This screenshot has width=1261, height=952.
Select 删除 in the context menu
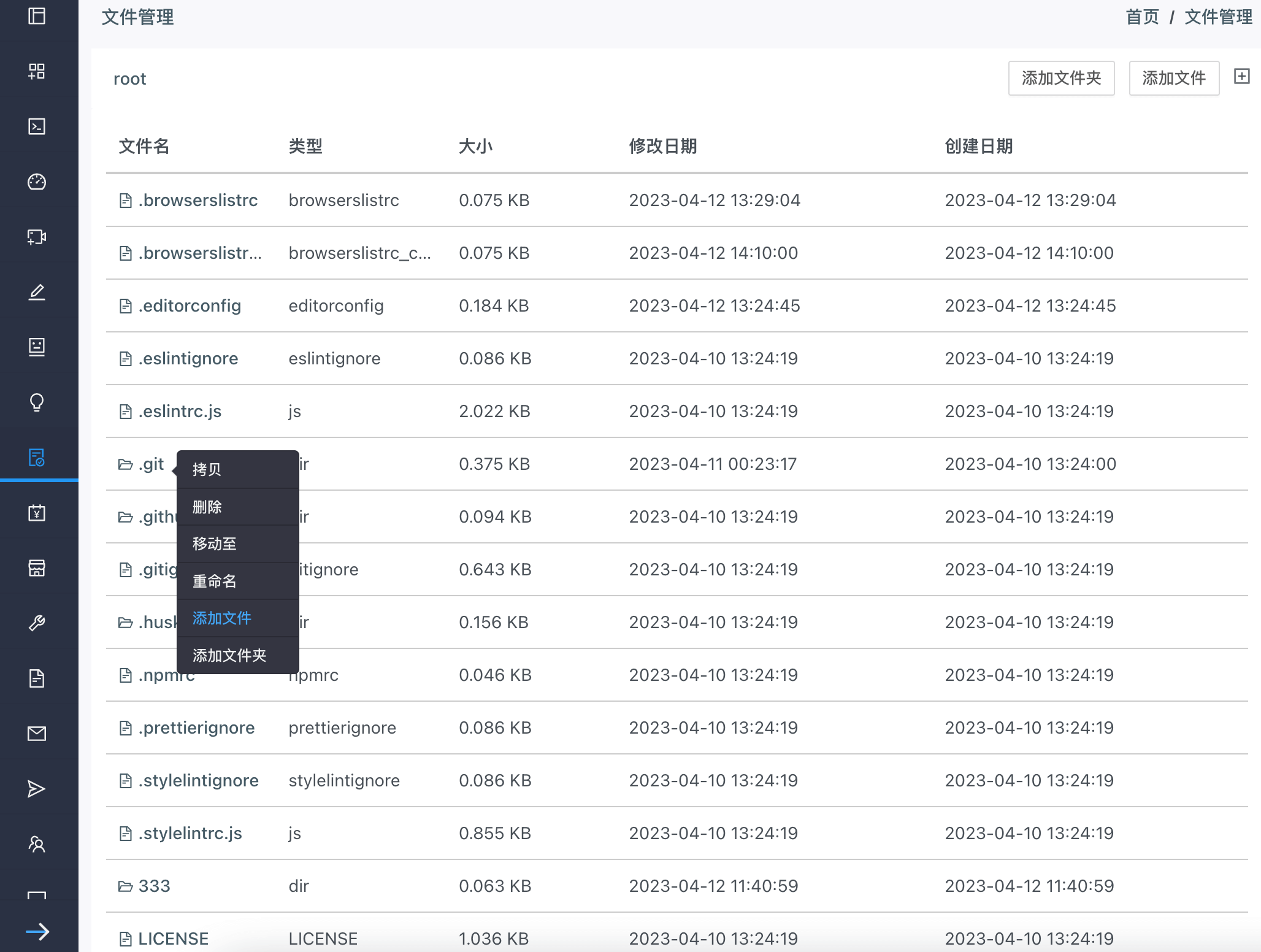[207, 507]
